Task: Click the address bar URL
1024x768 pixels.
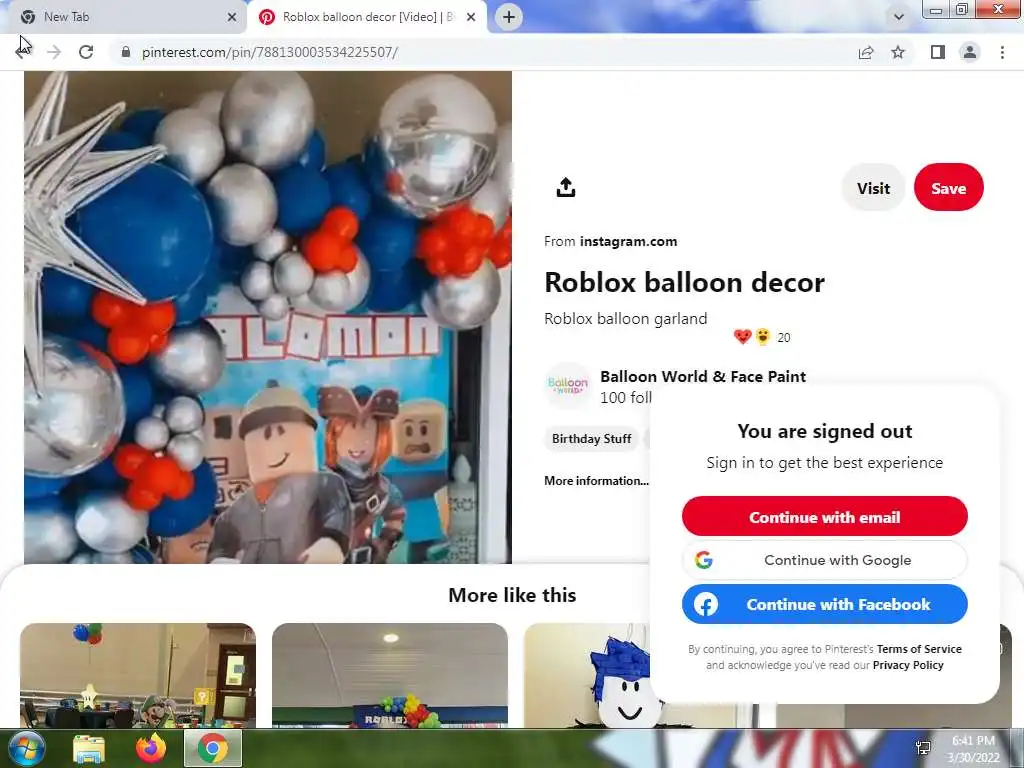Action: coord(270,52)
